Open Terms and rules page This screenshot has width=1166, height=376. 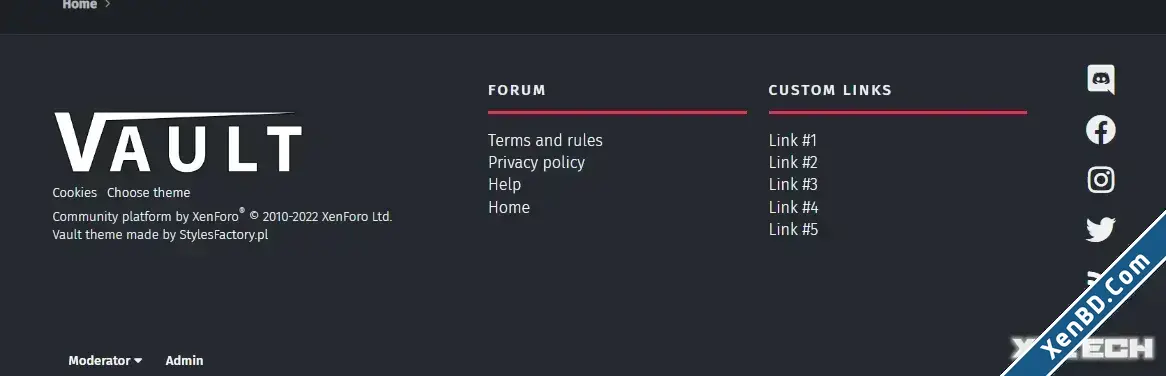click(x=545, y=140)
